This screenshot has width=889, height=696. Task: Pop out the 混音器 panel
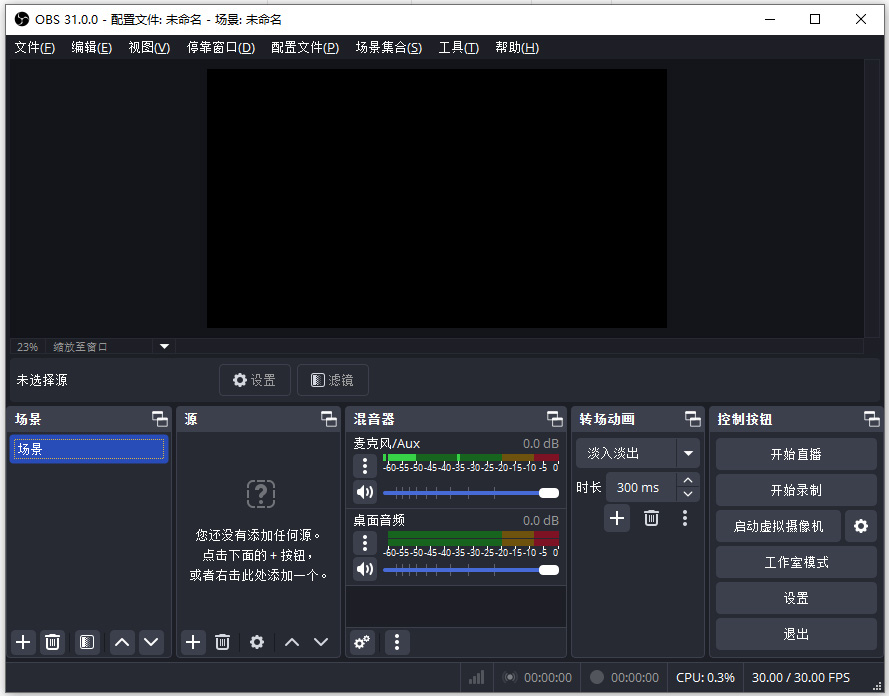[554, 418]
